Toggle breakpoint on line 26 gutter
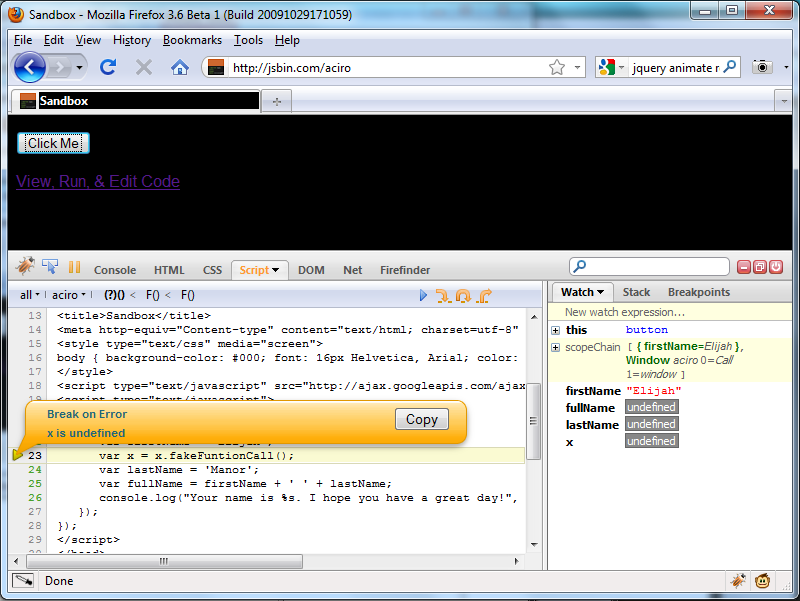Image resolution: width=800 pixels, height=601 pixels. (35, 497)
